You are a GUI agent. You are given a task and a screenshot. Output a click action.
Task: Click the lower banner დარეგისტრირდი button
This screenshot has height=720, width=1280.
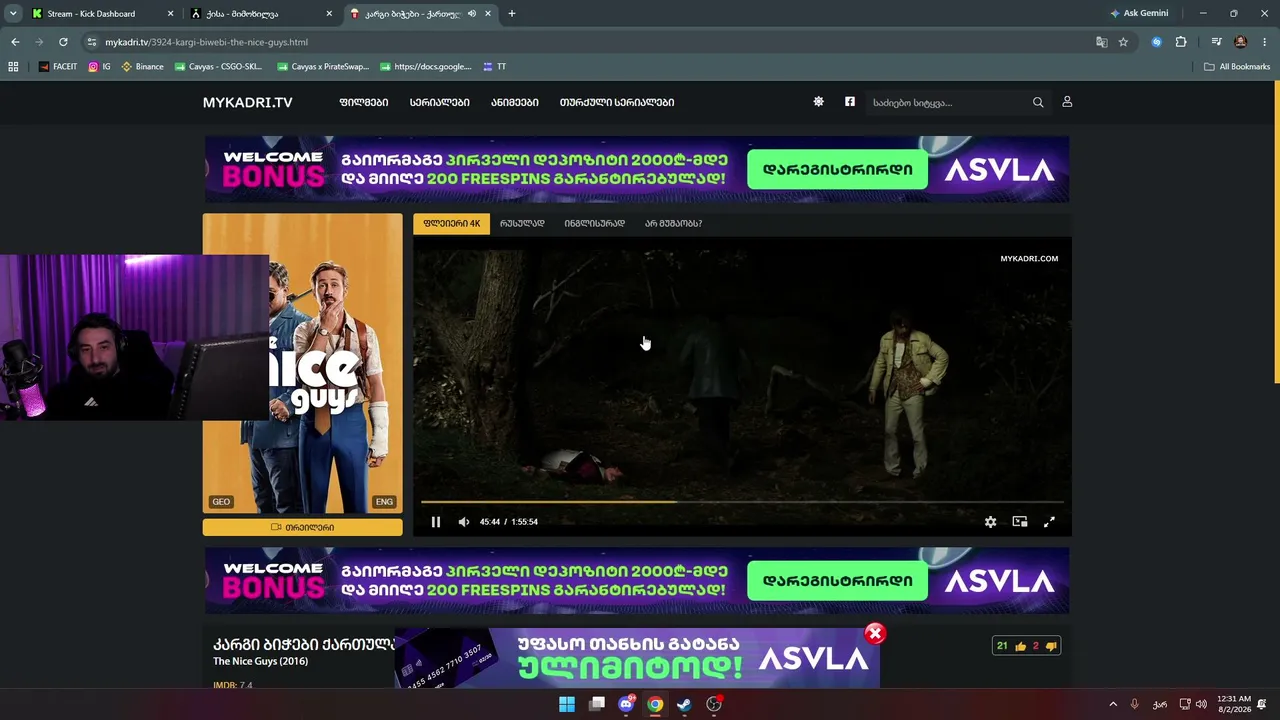click(837, 581)
